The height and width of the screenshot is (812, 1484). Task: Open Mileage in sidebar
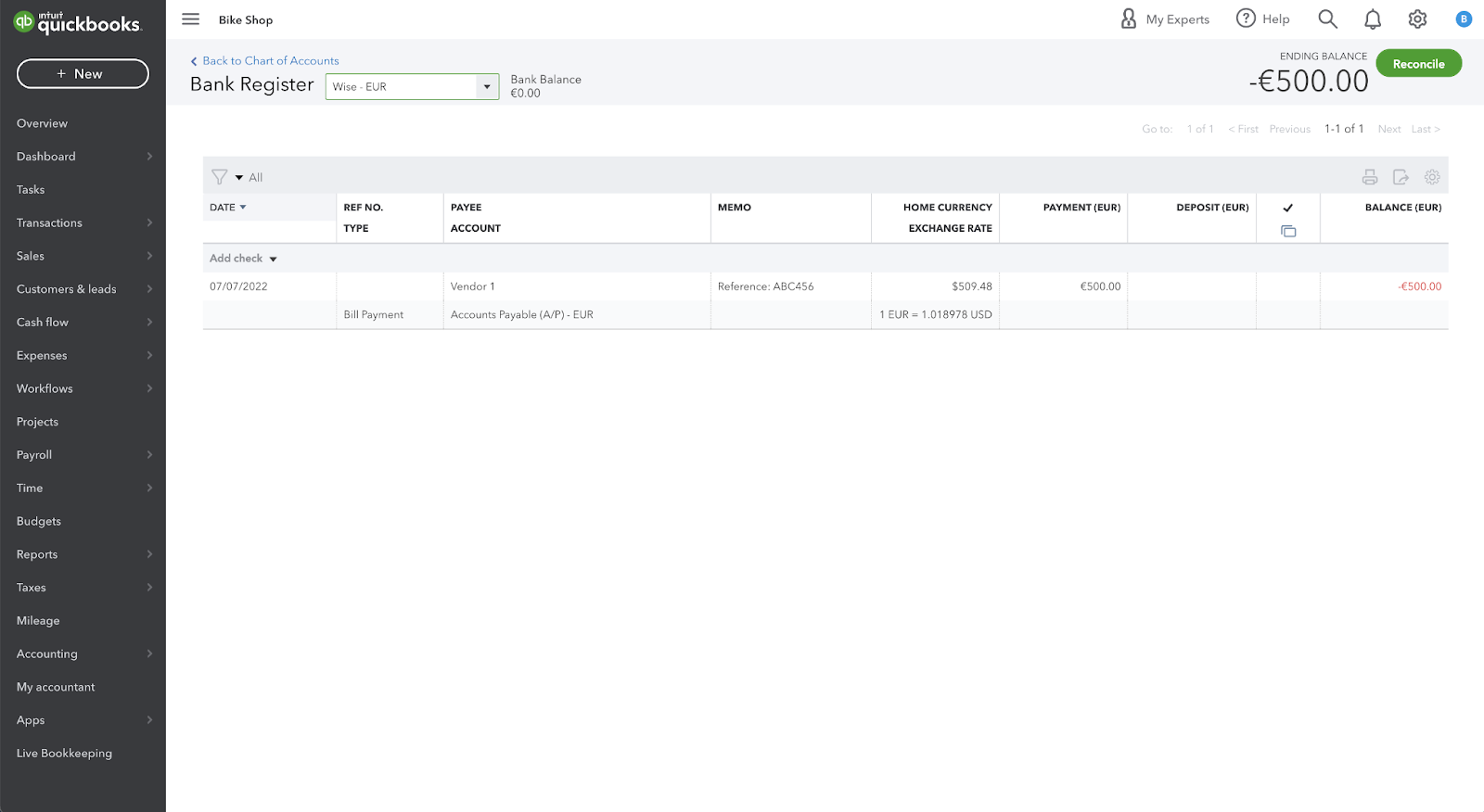[x=38, y=621]
